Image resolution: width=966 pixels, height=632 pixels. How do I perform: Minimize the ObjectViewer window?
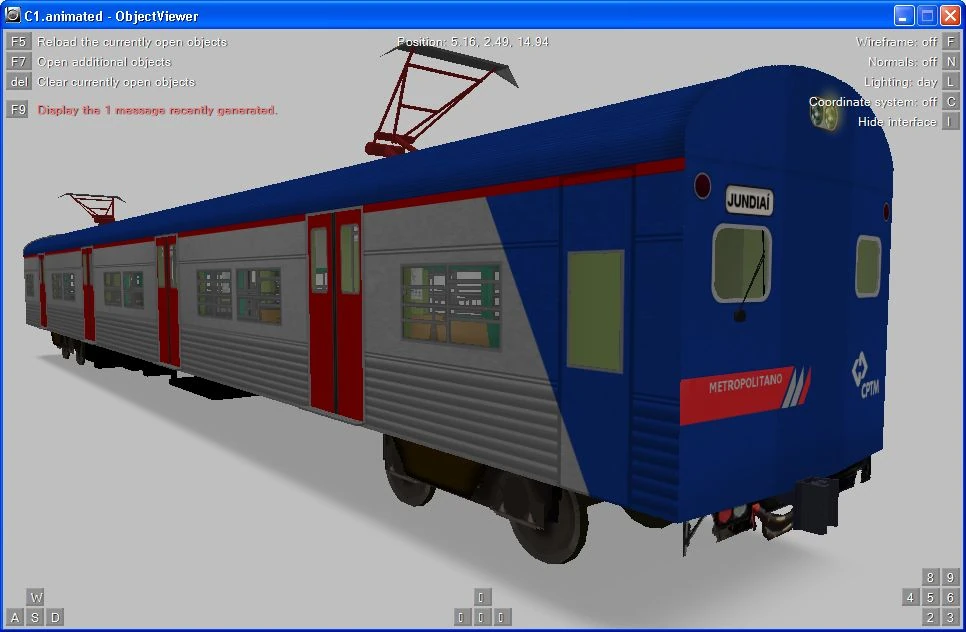(904, 15)
